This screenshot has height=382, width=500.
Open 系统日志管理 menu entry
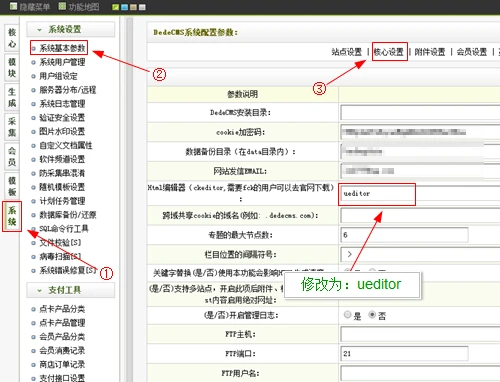pyautogui.click(x=62, y=104)
